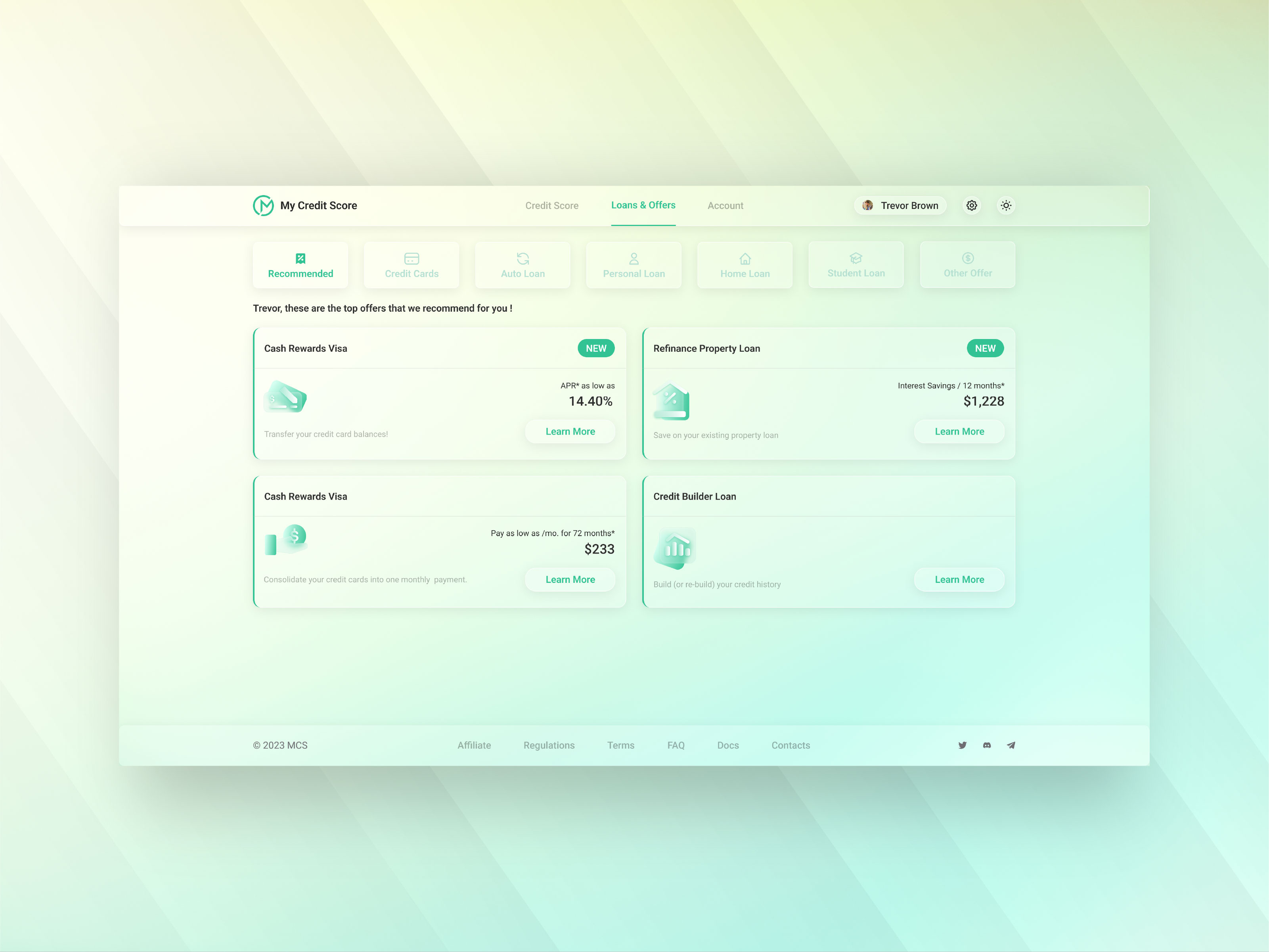Image resolution: width=1269 pixels, height=952 pixels.
Task: Open the Terms footer link
Action: click(x=620, y=745)
